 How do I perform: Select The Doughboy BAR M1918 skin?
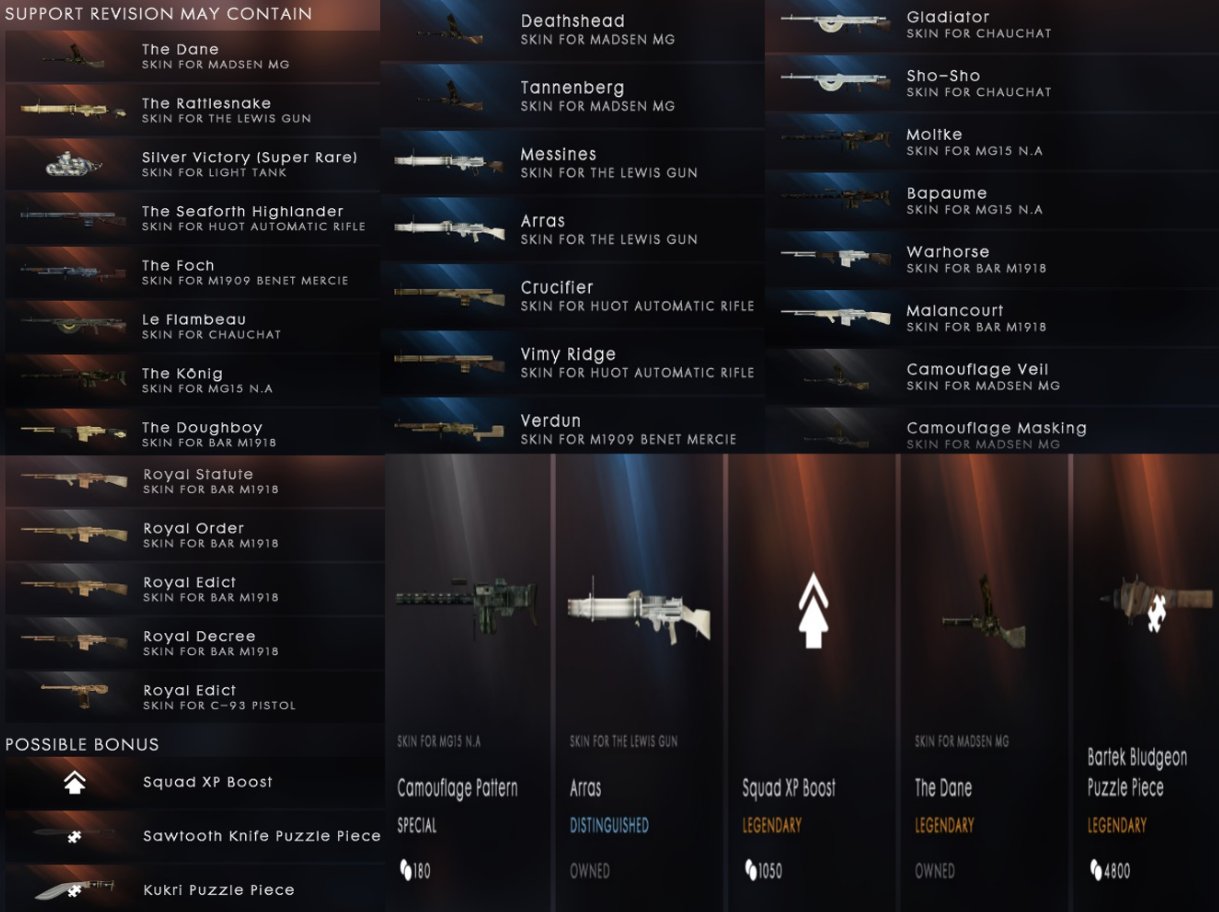click(x=192, y=434)
